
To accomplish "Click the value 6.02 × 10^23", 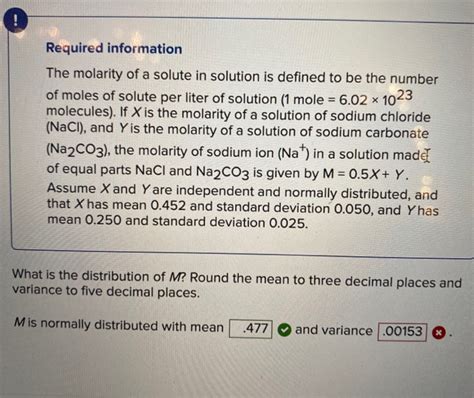I will pos(376,98).
